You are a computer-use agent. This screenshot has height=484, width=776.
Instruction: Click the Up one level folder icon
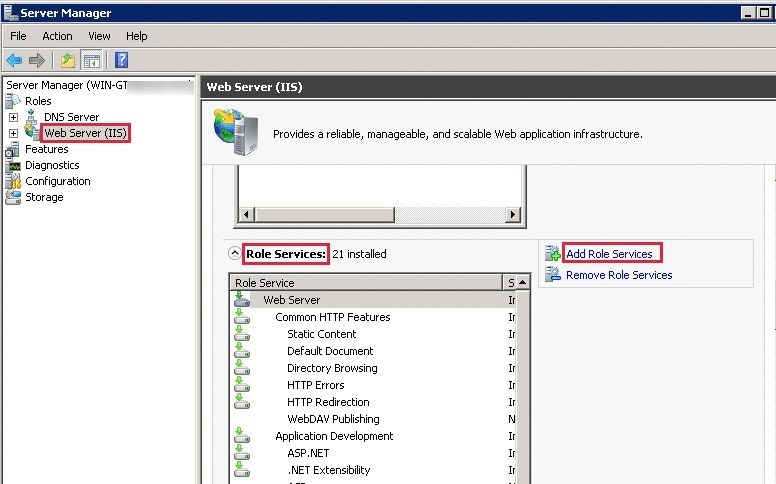point(68,60)
